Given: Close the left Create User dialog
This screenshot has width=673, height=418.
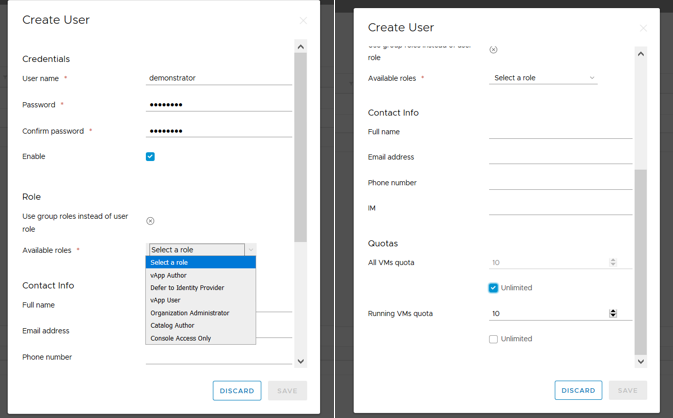Looking at the screenshot, I should coord(303,20).
